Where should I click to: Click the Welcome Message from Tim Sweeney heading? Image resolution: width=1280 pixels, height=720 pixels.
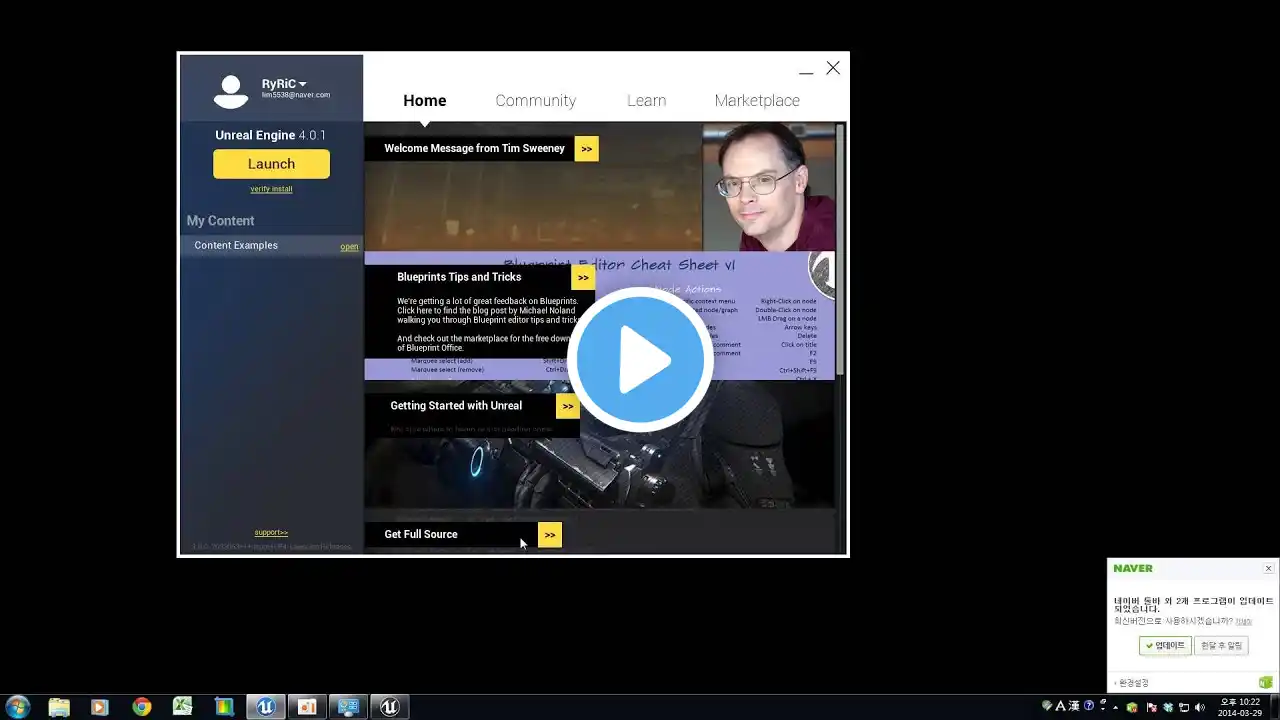(475, 148)
